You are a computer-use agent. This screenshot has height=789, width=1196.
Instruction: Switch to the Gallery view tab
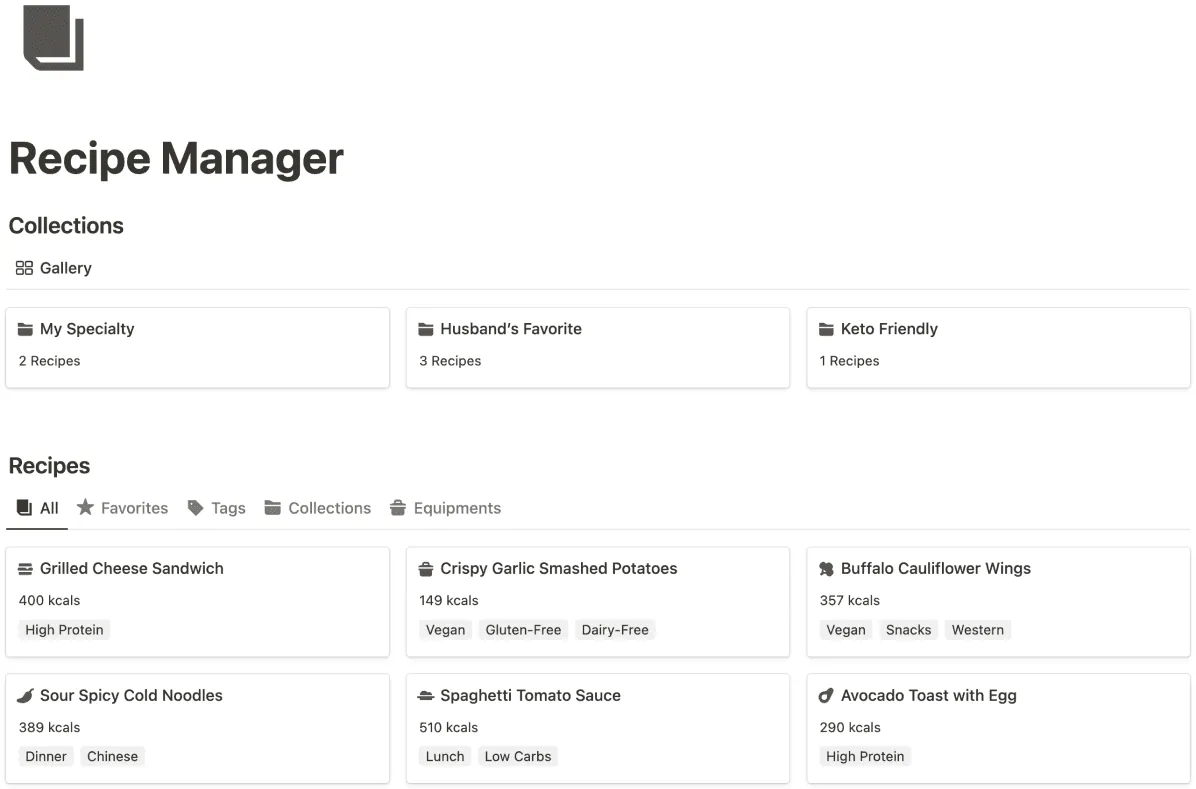point(53,268)
